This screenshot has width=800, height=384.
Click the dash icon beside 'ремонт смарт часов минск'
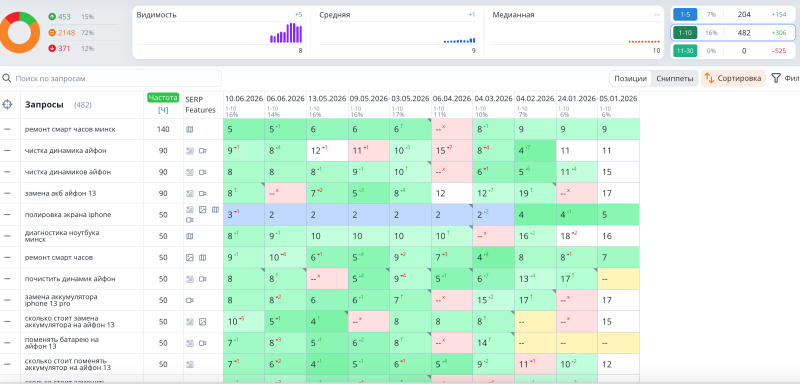pos(7,130)
